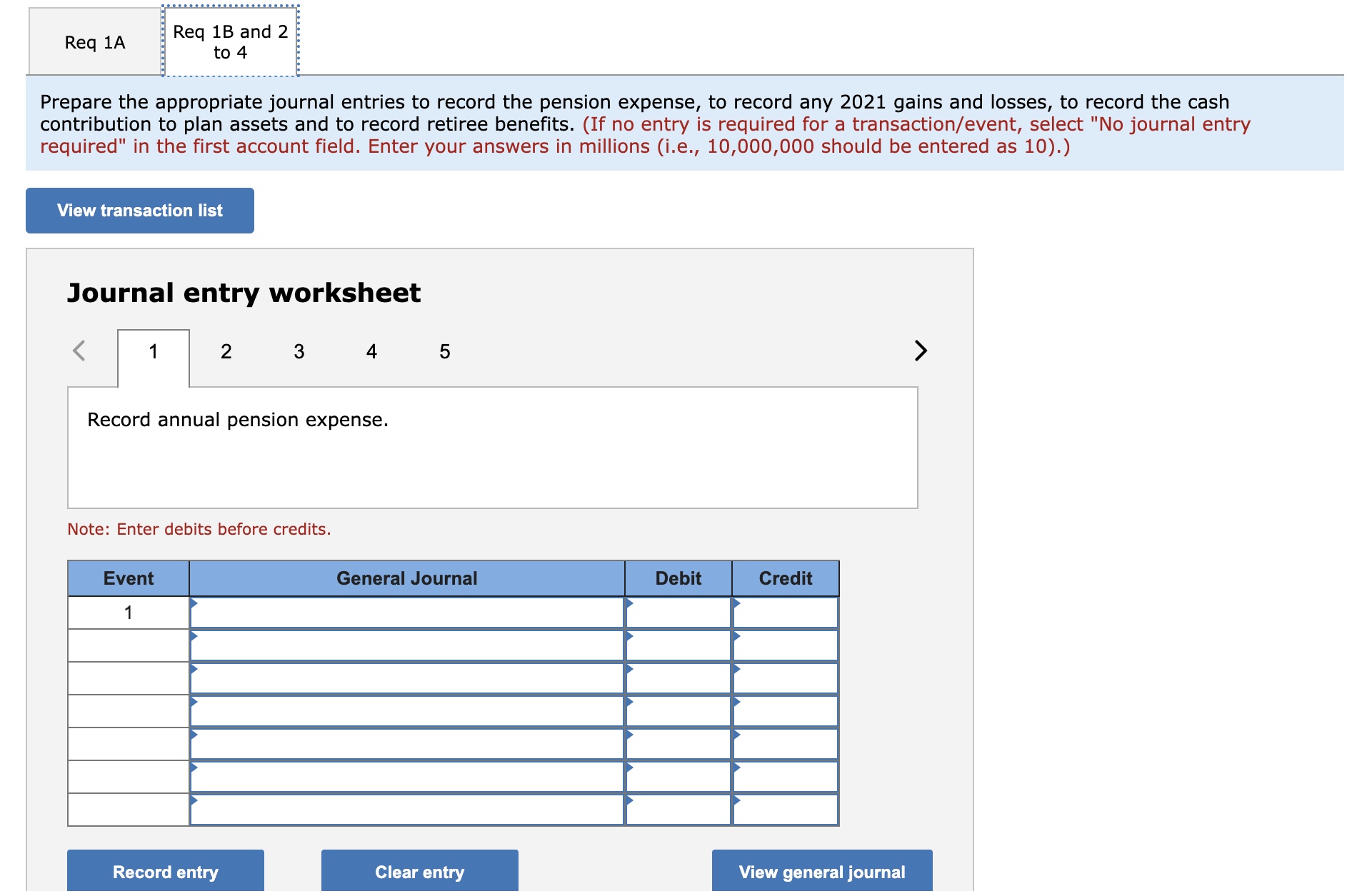This screenshot has width=1352, height=896.
Task: Click the left pagination chevron arrow
Action: click(x=81, y=351)
